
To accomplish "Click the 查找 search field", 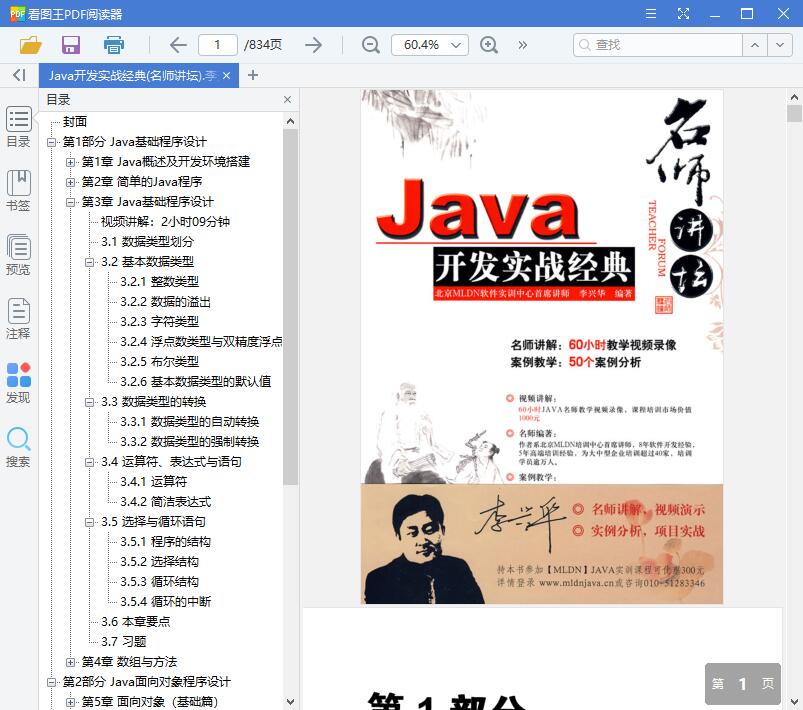I will click(x=658, y=45).
